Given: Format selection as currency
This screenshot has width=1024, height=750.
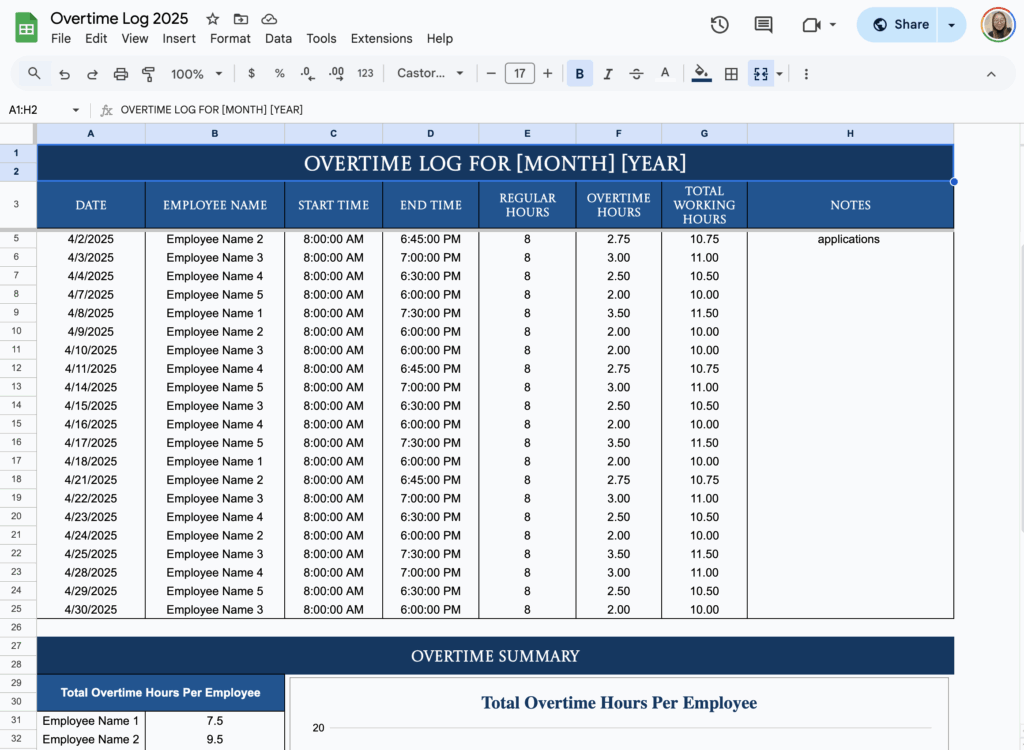Looking at the screenshot, I should click(x=250, y=73).
